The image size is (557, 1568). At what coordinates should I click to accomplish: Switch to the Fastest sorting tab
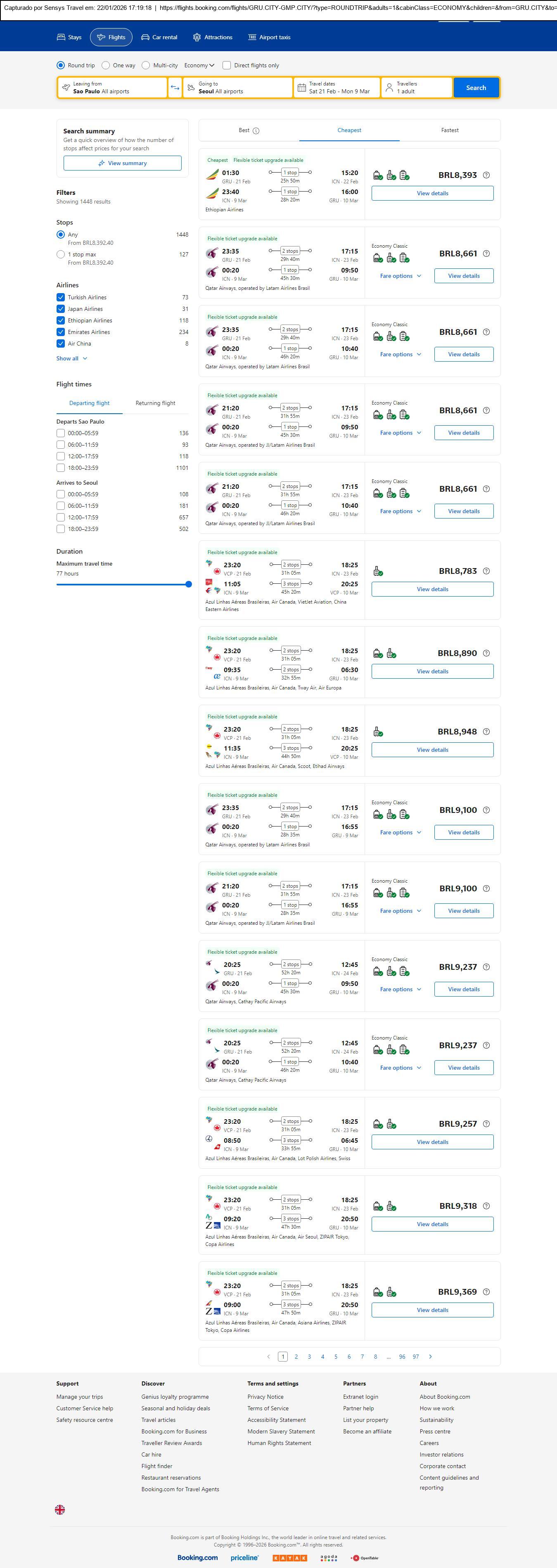(449, 130)
